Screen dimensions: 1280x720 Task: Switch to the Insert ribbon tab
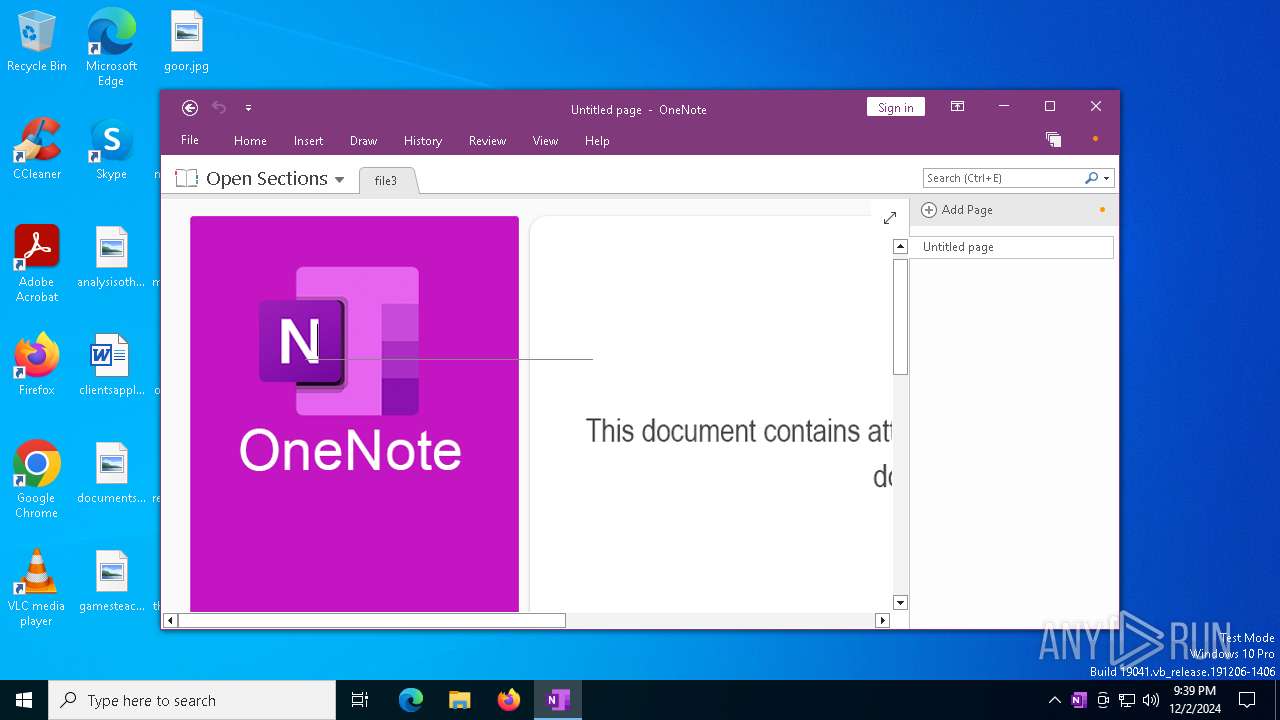308,141
